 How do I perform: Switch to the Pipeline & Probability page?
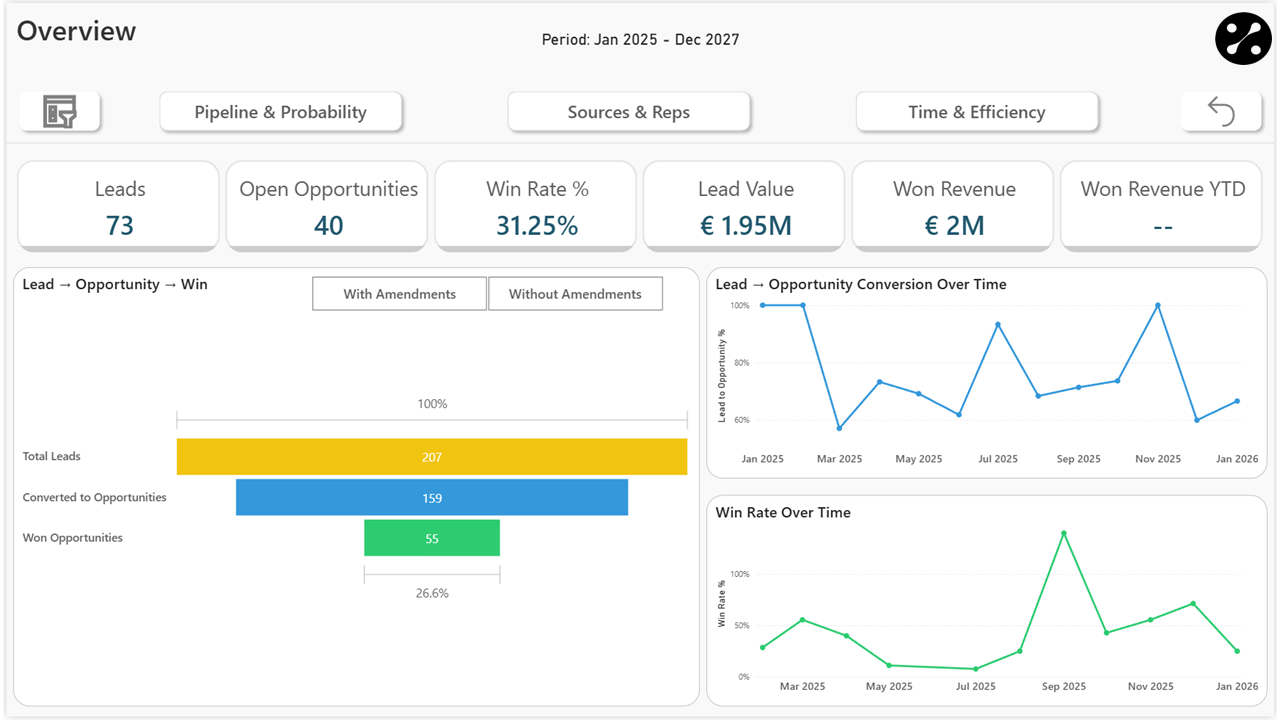[x=281, y=112]
